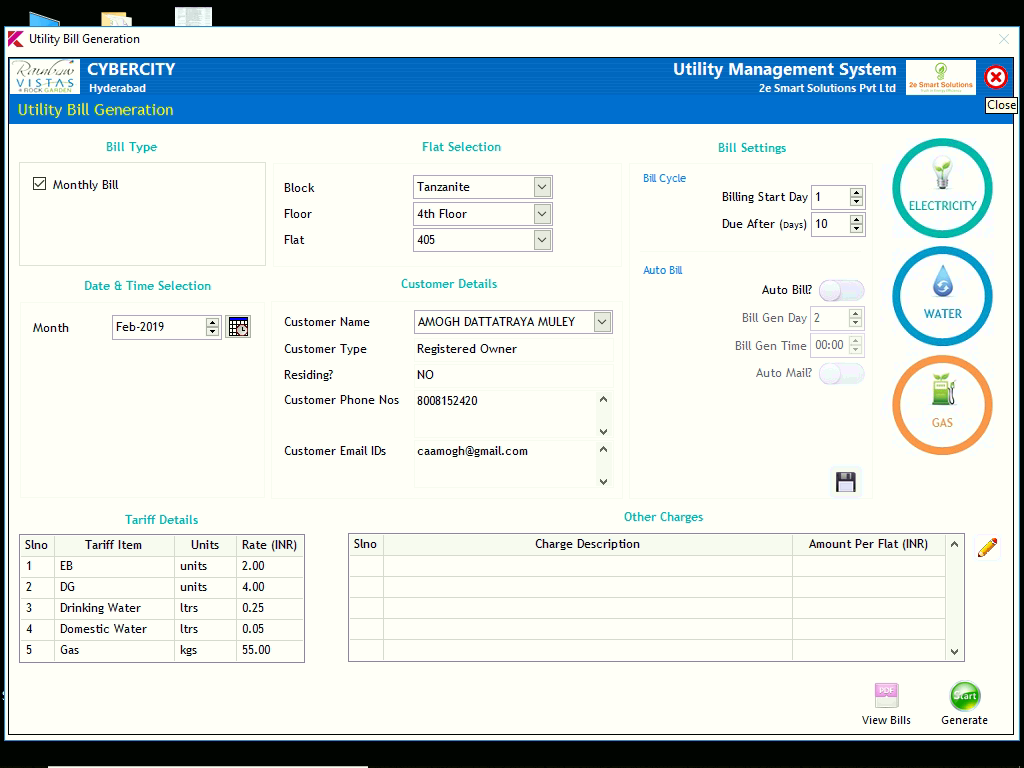Open the Customer Name dropdown
This screenshot has height=768, width=1024.
(x=602, y=322)
